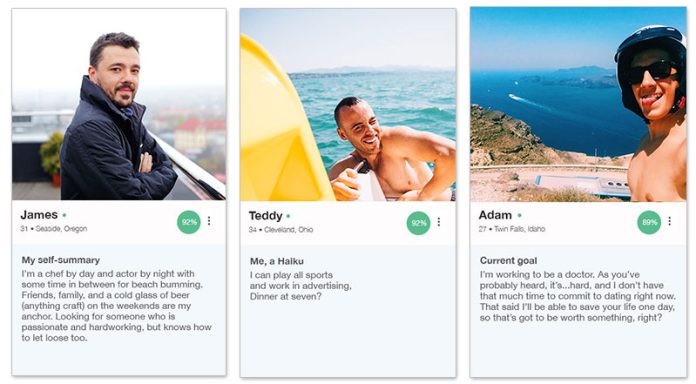The image size is (696, 384).
Task: Click the 'Me, a Haiku' heading
Action: tap(277, 261)
